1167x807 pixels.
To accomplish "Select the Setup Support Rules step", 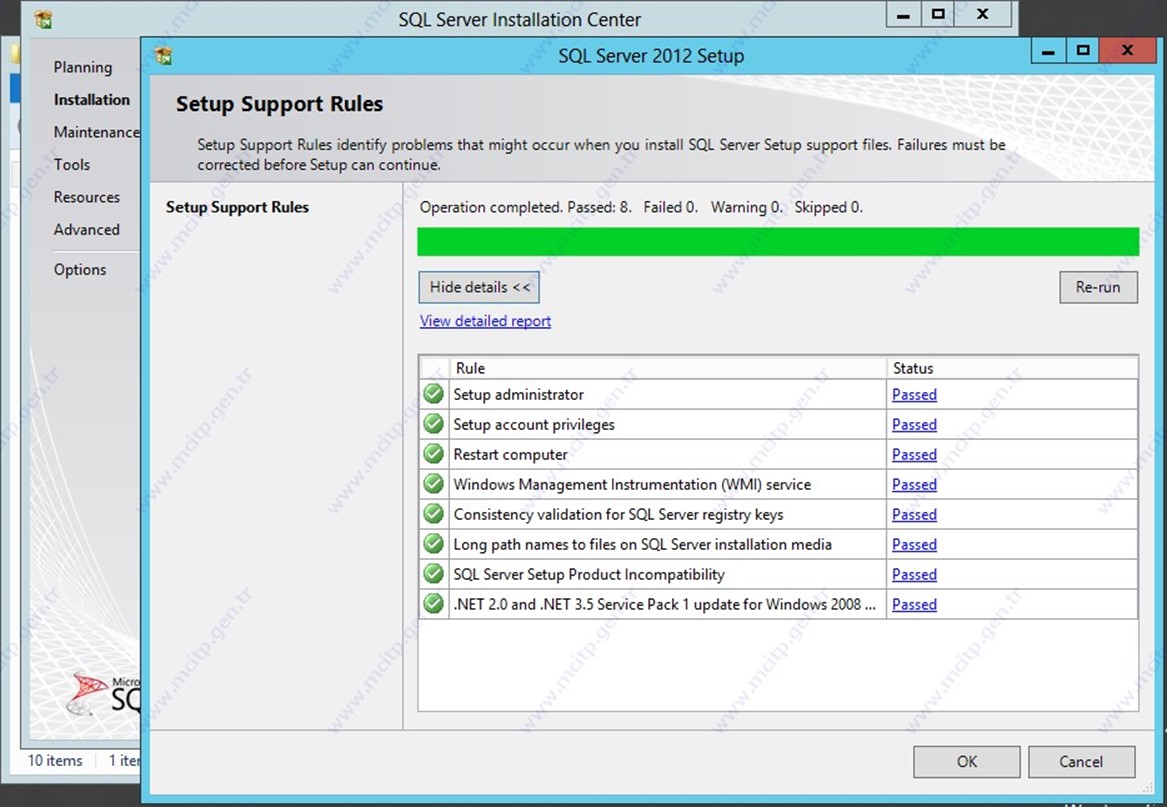I will 237,207.
